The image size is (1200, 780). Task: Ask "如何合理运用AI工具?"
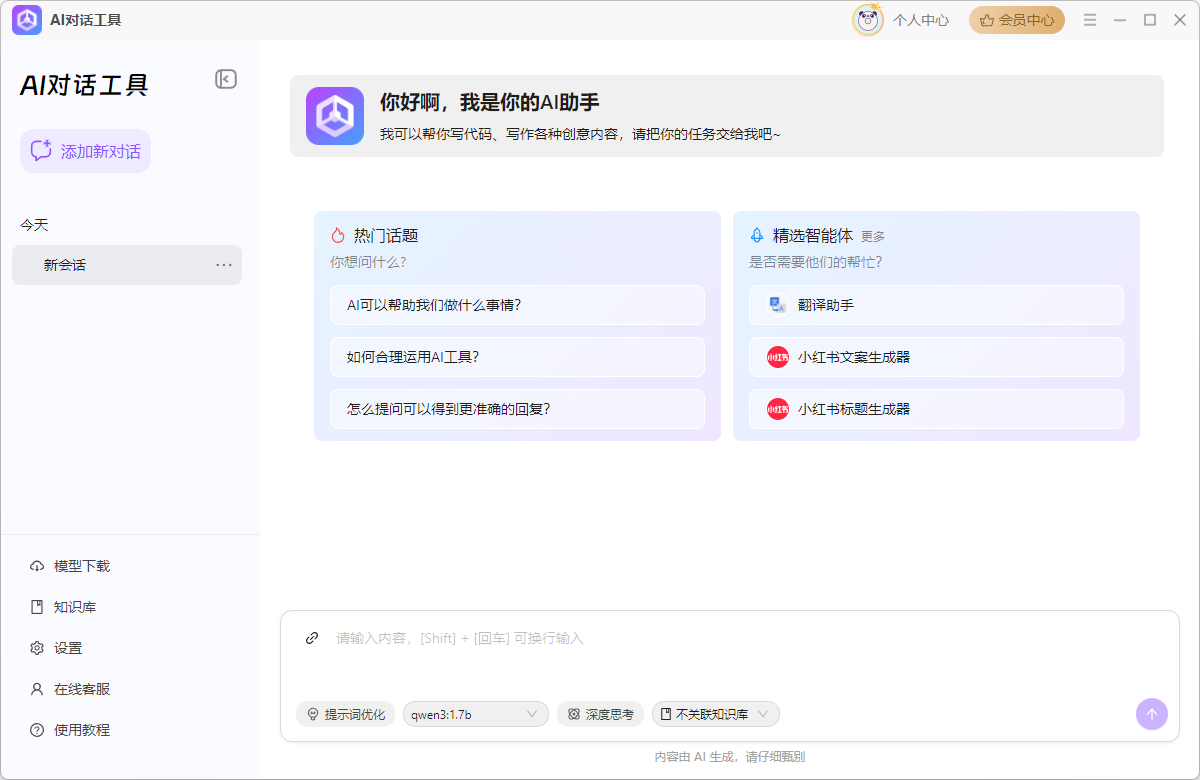click(x=517, y=357)
